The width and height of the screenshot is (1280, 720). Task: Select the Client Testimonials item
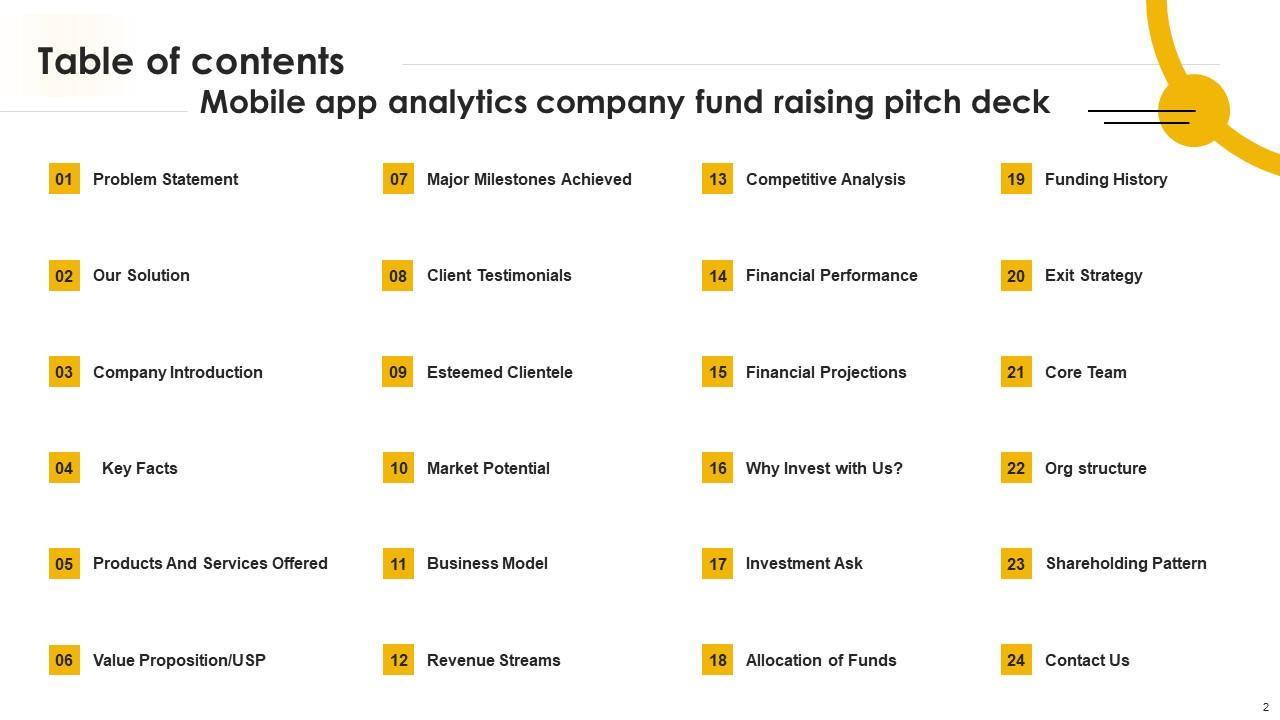point(499,276)
